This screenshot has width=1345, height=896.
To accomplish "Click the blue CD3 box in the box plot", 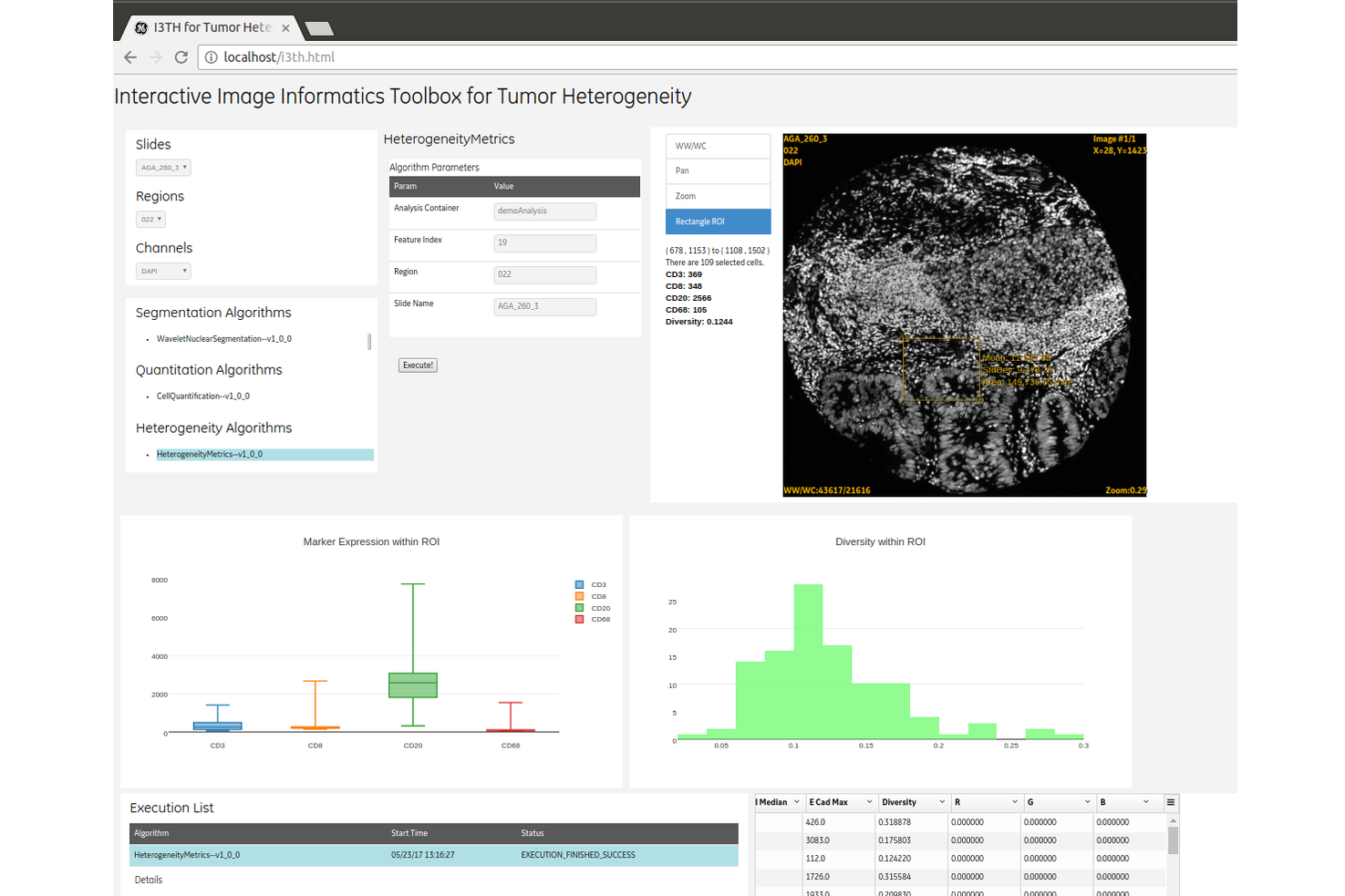I will click(x=218, y=726).
